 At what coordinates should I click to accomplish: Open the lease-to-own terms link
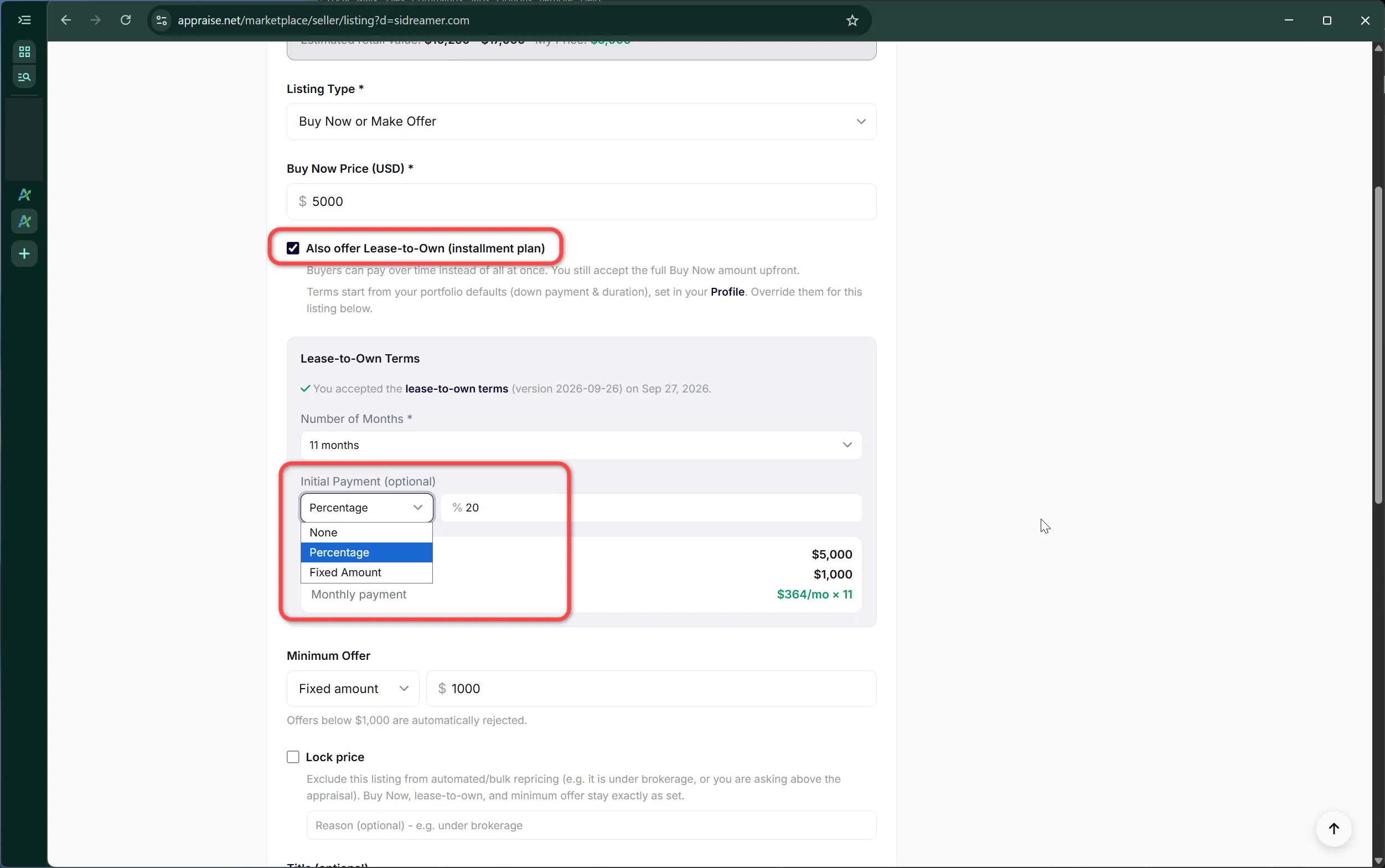click(456, 389)
